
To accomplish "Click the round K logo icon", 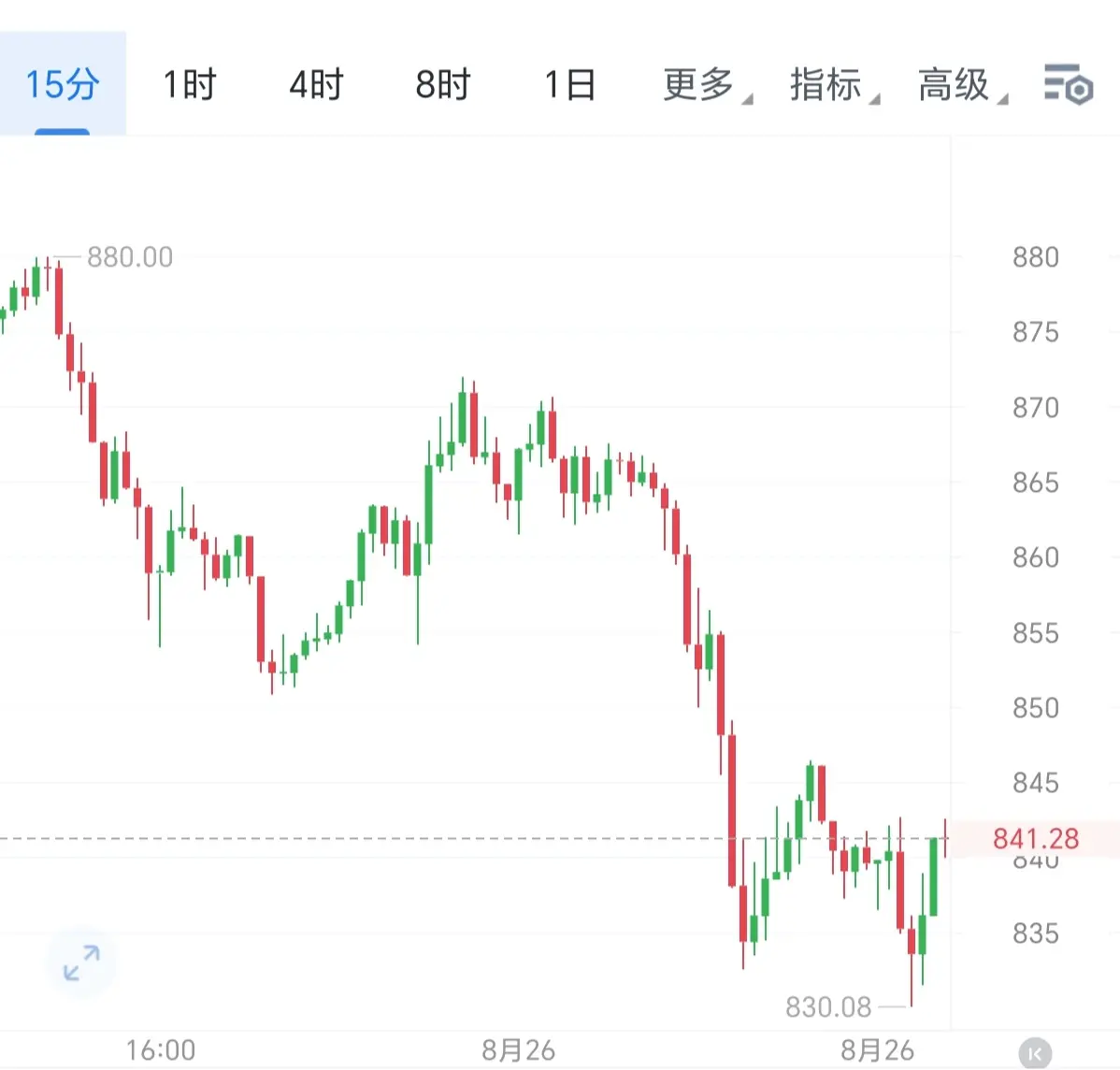I will click(x=1035, y=1053).
